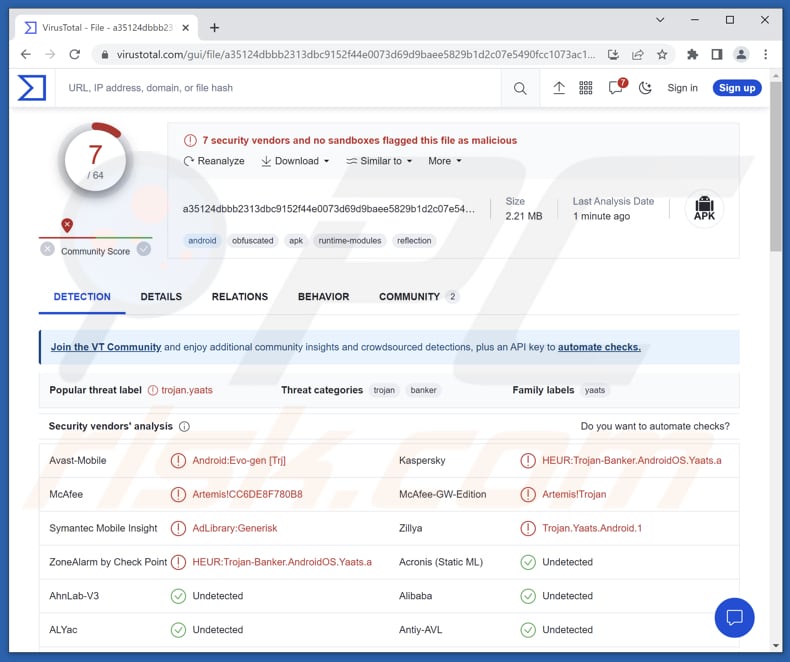The width and height of the screenshot is (790, 662).
Task: Click browser forward arrow
Action: pyautogui.click(x=50, y=54)
